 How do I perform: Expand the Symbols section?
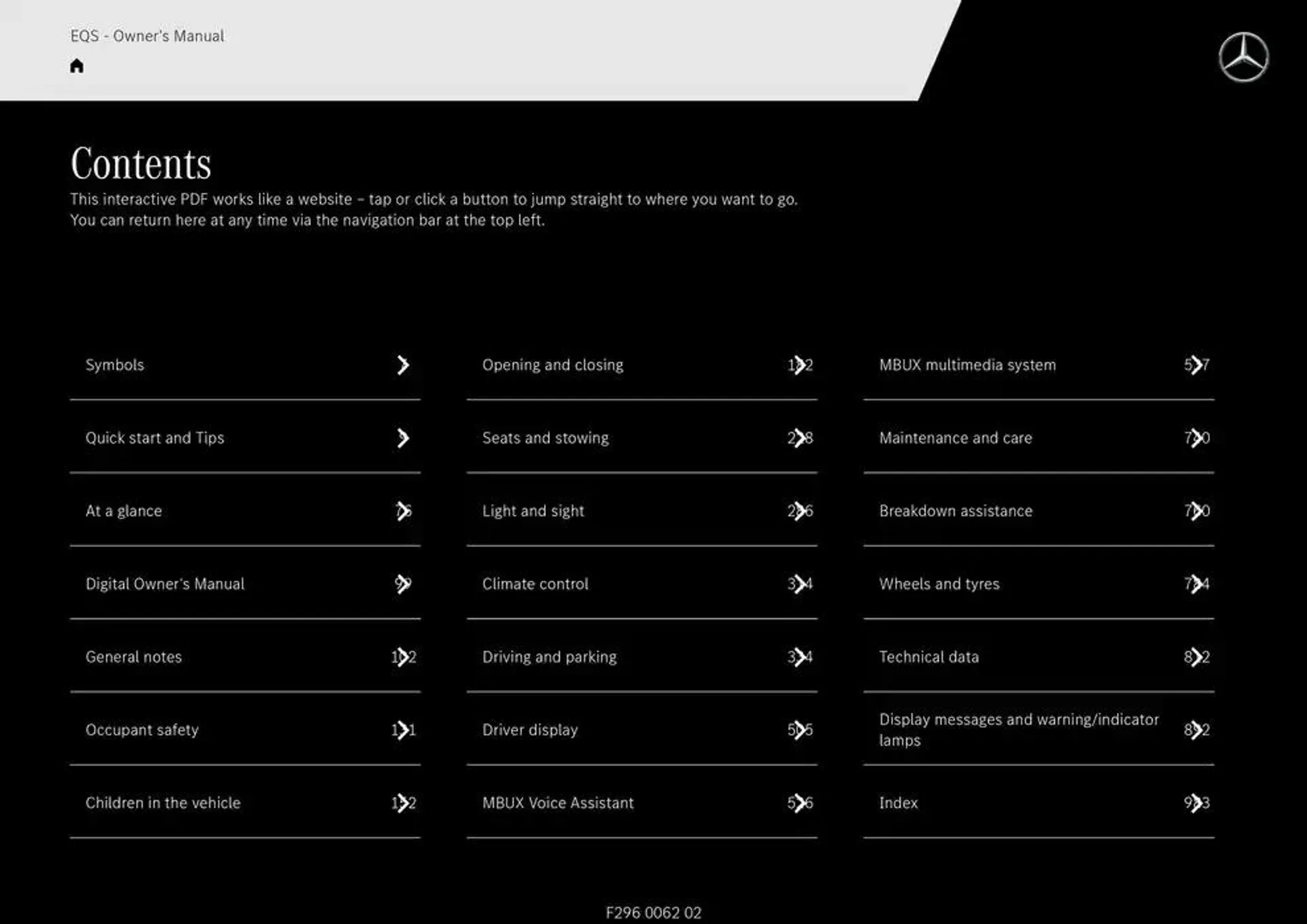click(400, 364)
